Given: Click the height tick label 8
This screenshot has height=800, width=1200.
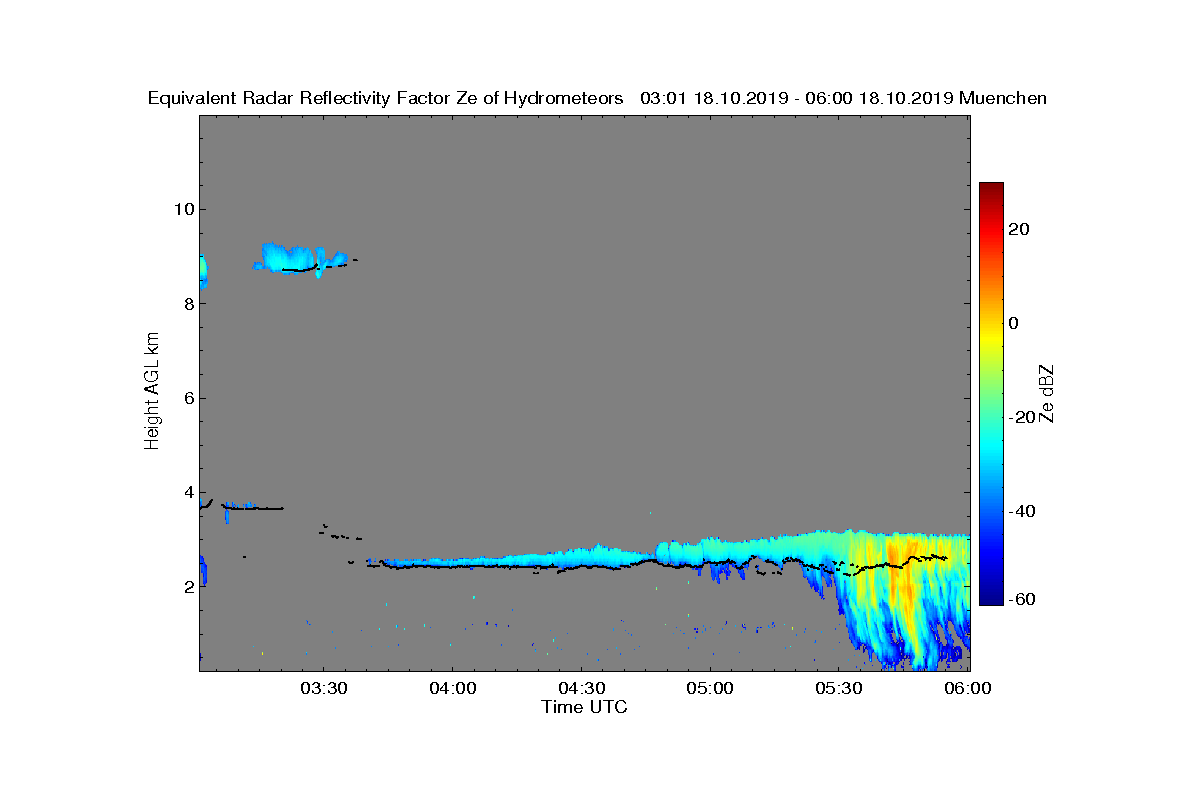Looking at the screenshot, I should pyautogui.click(x=188, y=303).
